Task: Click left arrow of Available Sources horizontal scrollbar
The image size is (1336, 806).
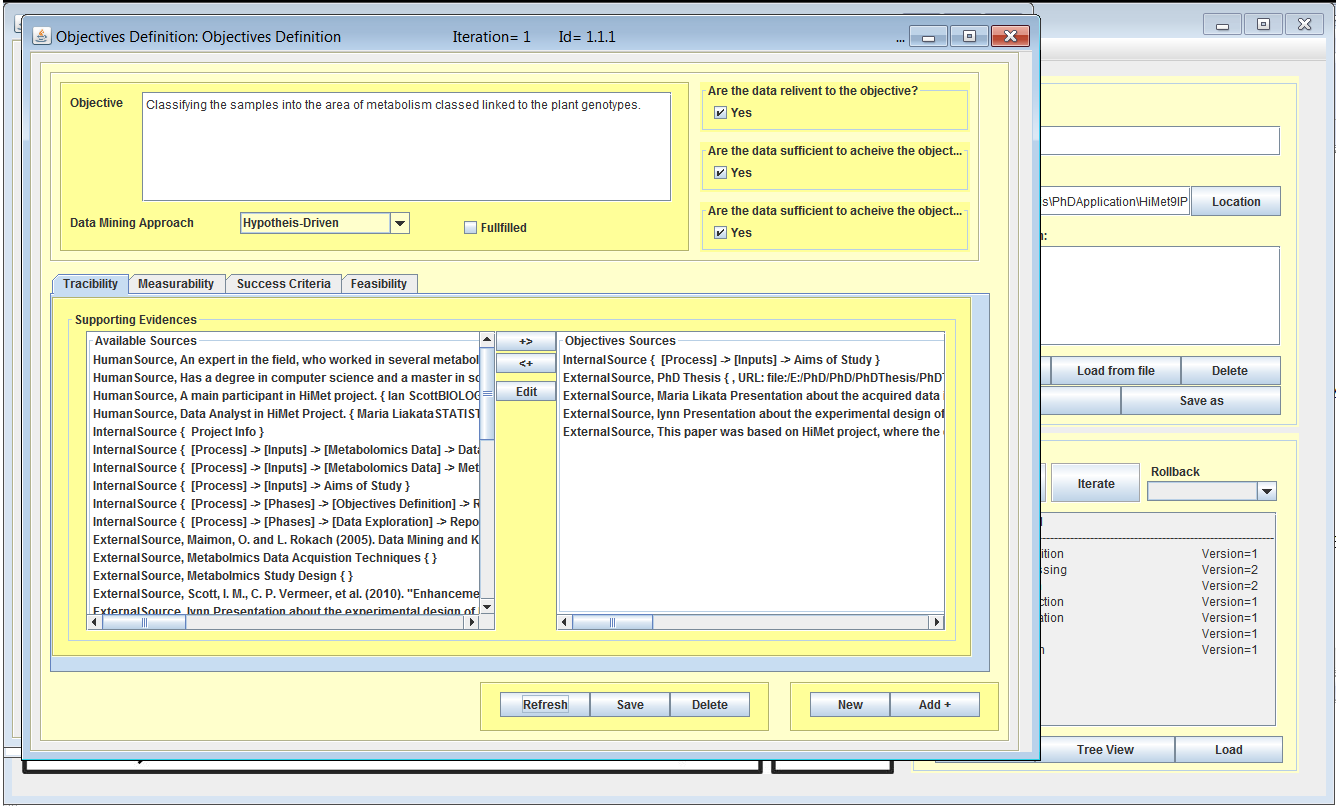Action: coord(95,622)
